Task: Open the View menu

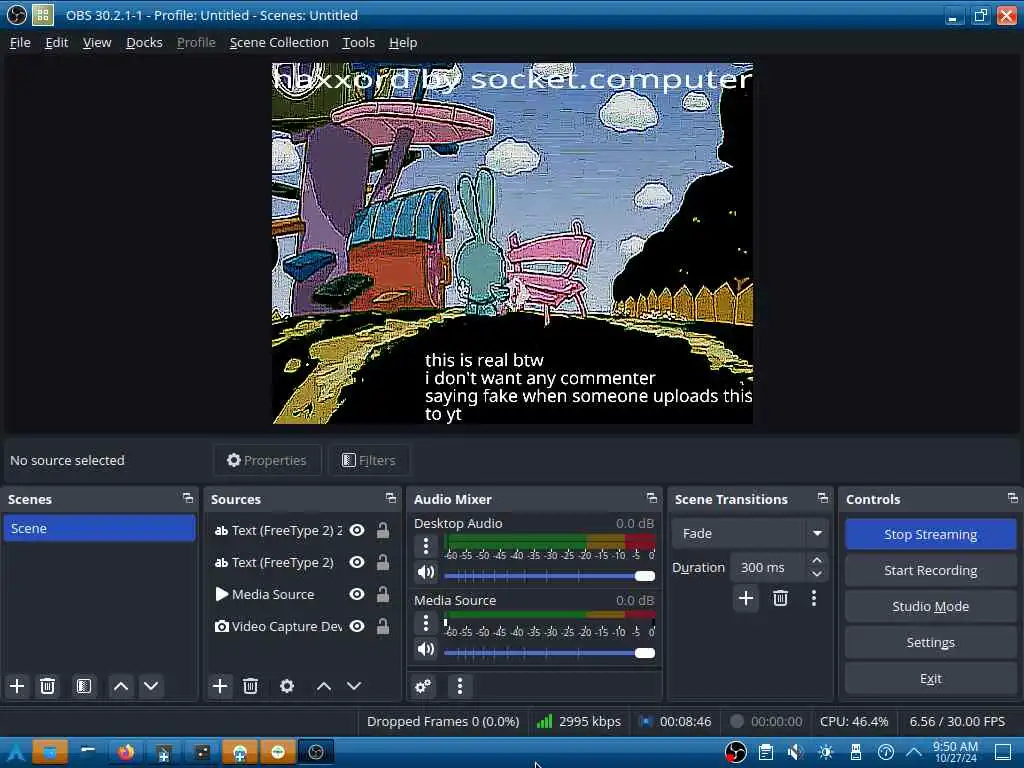Action: coord(97,42)
